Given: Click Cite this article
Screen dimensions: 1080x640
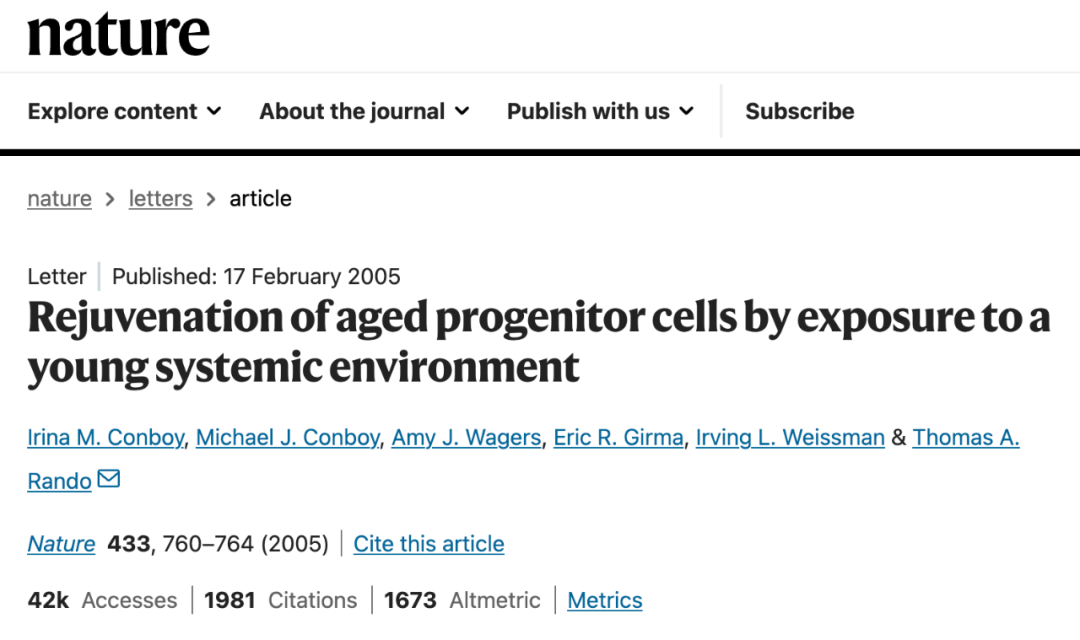Looking at the screenshot, I should coord(428,544).
